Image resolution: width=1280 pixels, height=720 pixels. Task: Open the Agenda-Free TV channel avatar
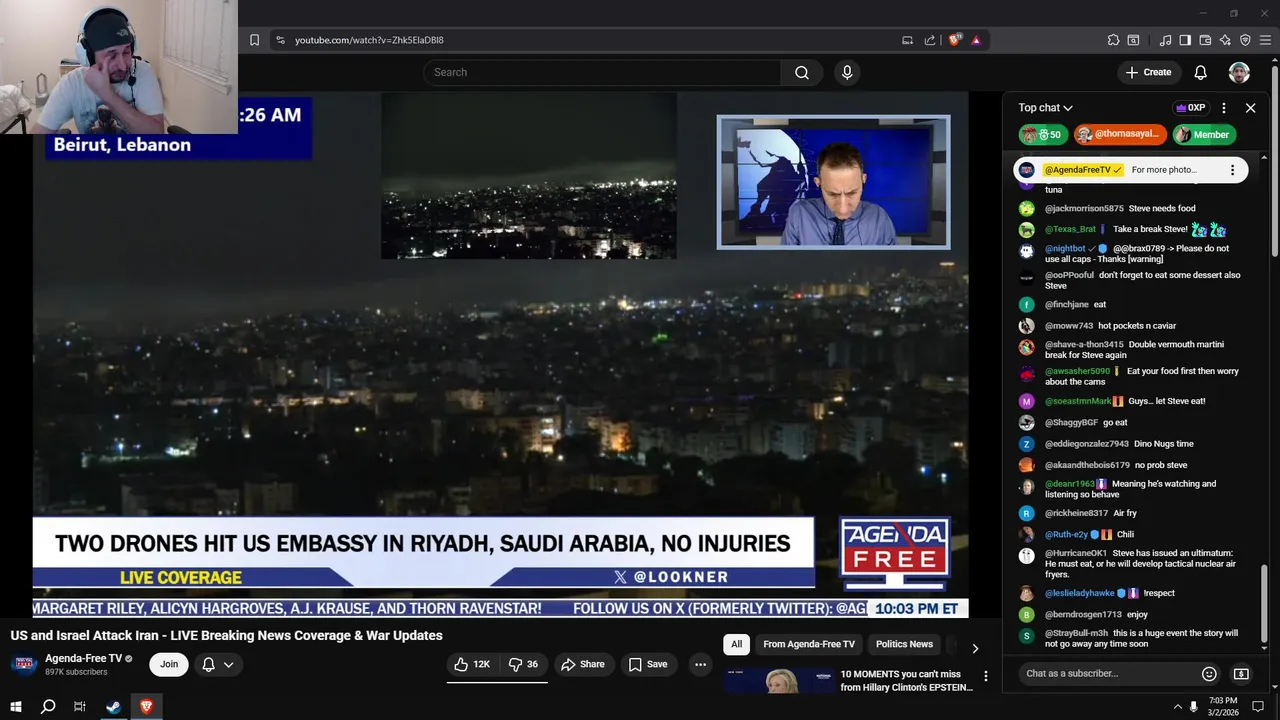24,664
